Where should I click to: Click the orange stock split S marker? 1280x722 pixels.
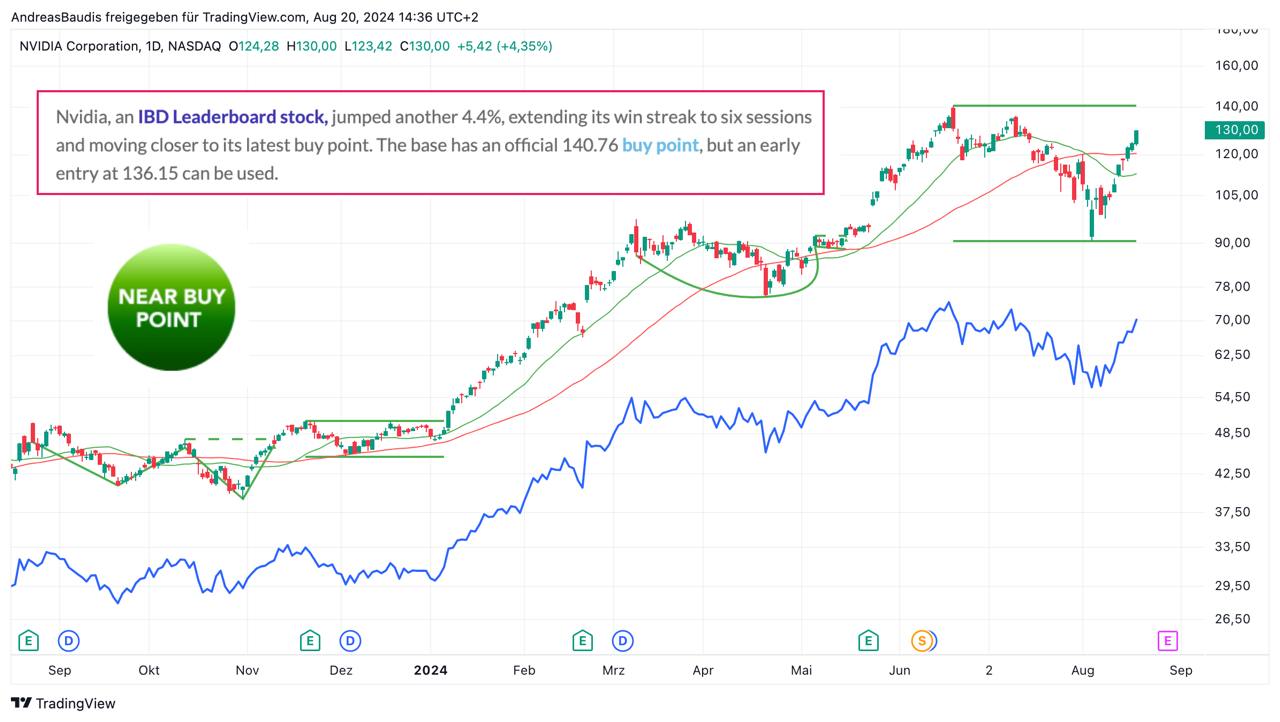921,640
